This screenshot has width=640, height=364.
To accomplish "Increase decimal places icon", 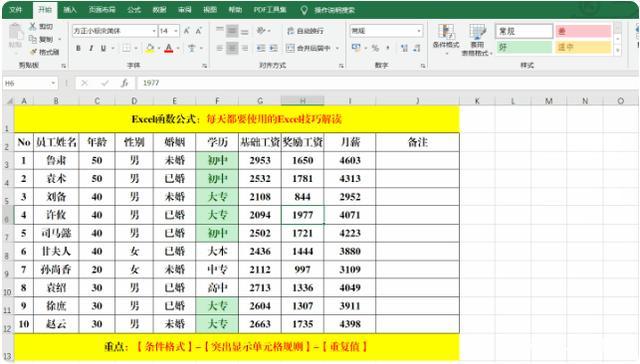I will [x=404, y=48].
